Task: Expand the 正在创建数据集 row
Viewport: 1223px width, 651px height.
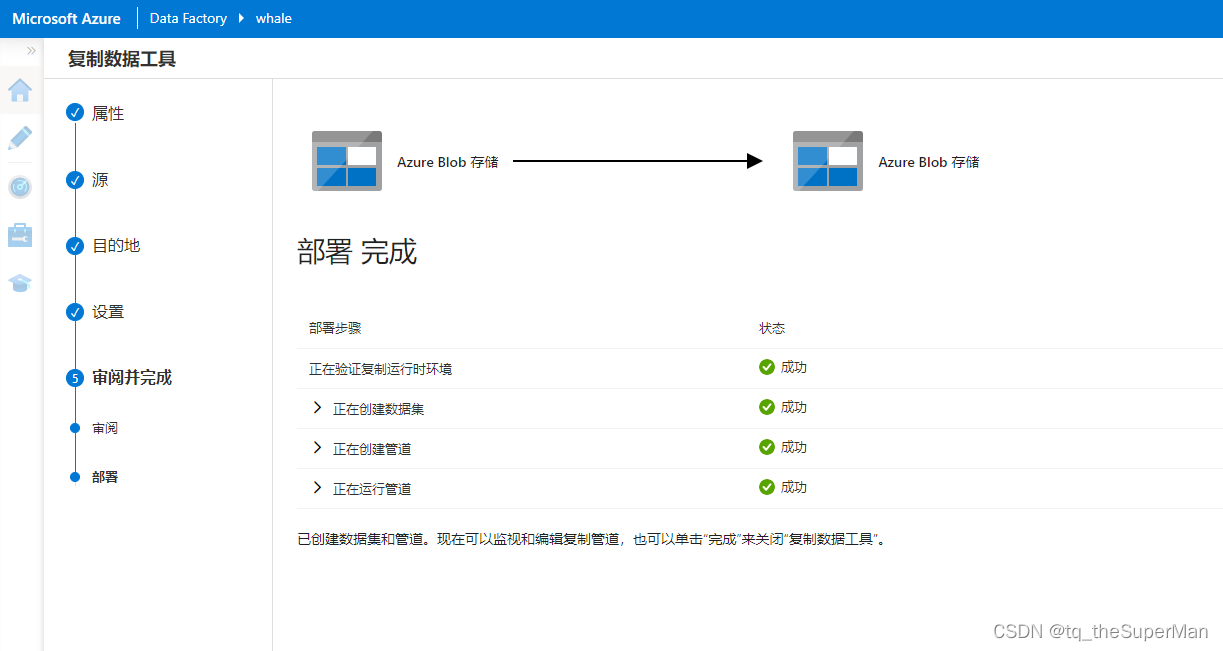Action: (x=318, y=408)
